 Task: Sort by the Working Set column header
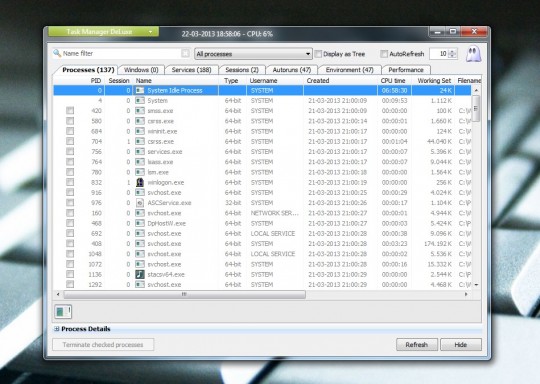click(434, 81)
